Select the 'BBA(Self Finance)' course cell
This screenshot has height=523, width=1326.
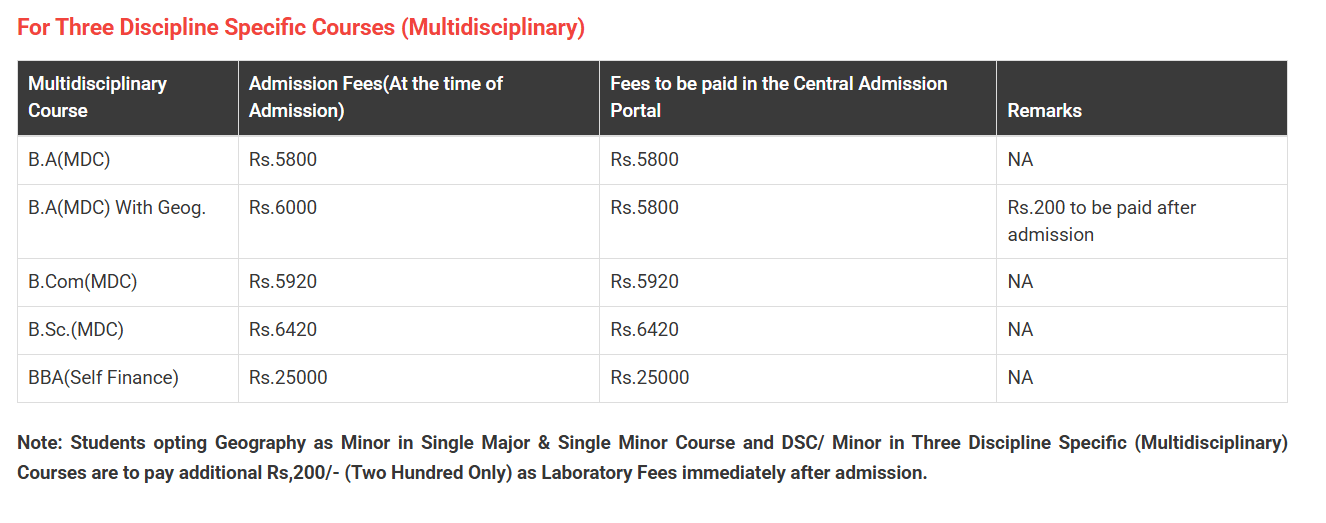point(103,378)
